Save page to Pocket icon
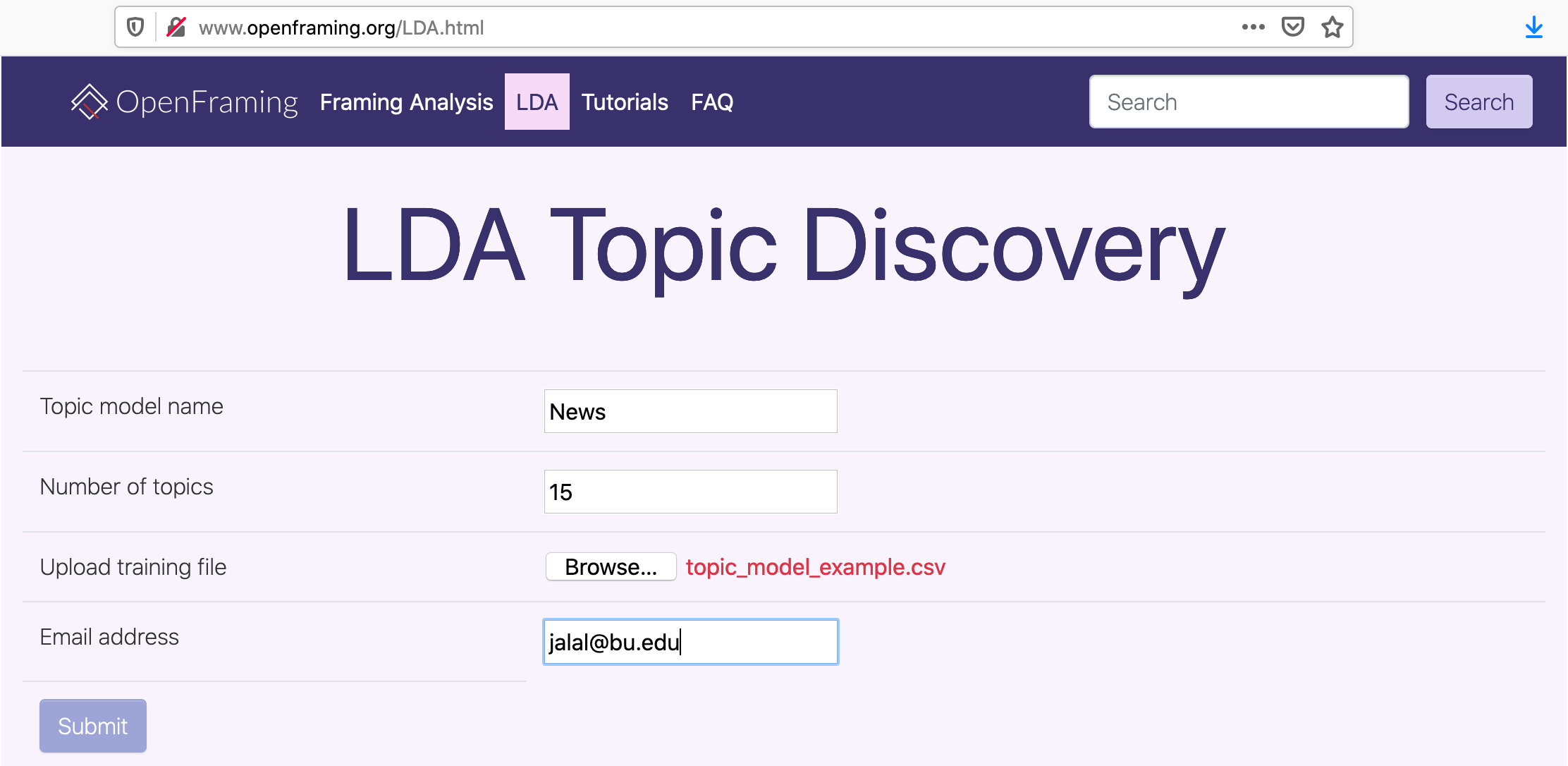This screenshot has width=1568, height=766. [1292, 28]
